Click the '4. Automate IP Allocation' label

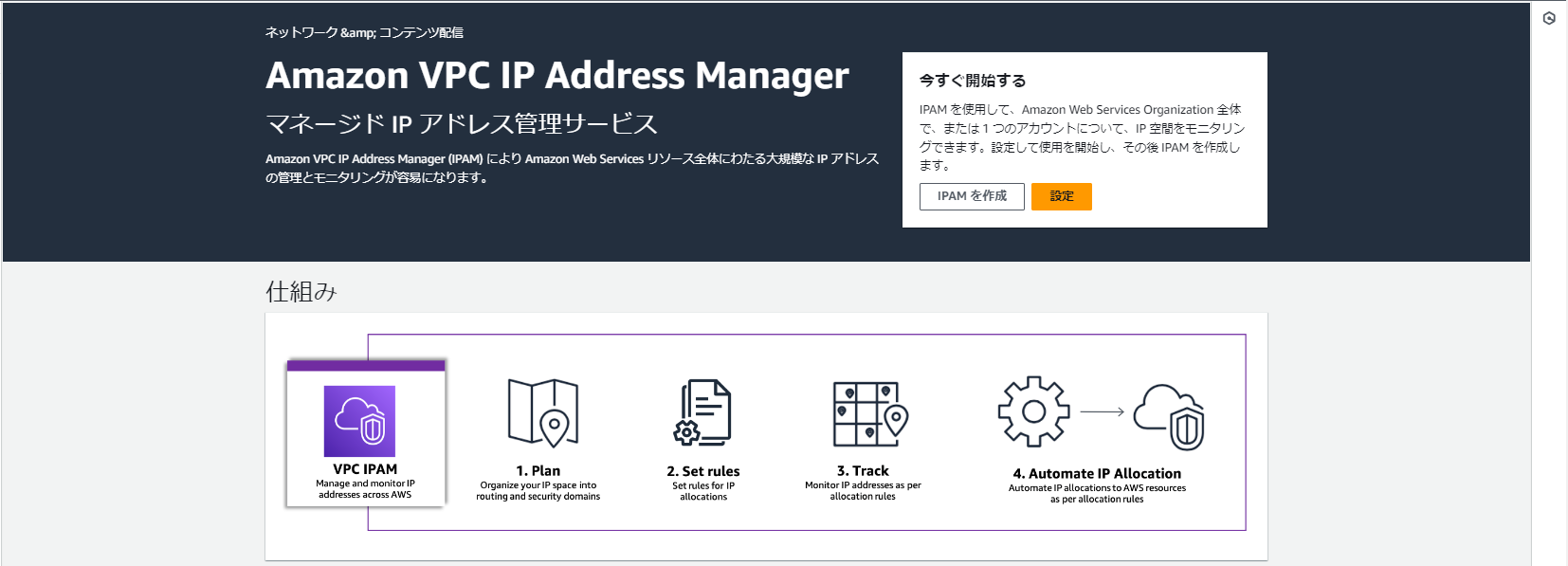pyautogui.click(x=1097, y=473)
